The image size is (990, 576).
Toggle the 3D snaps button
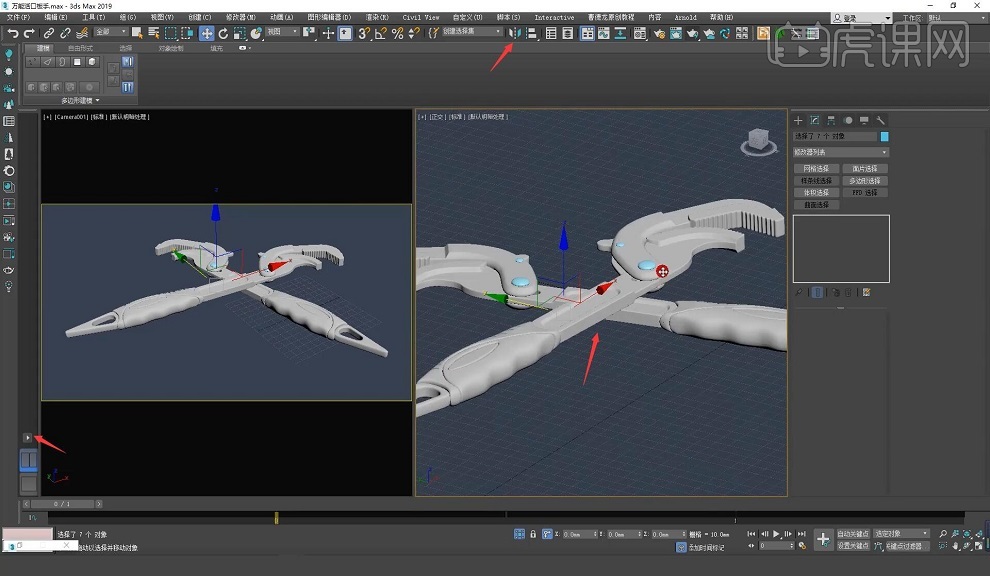click(364, 33)
